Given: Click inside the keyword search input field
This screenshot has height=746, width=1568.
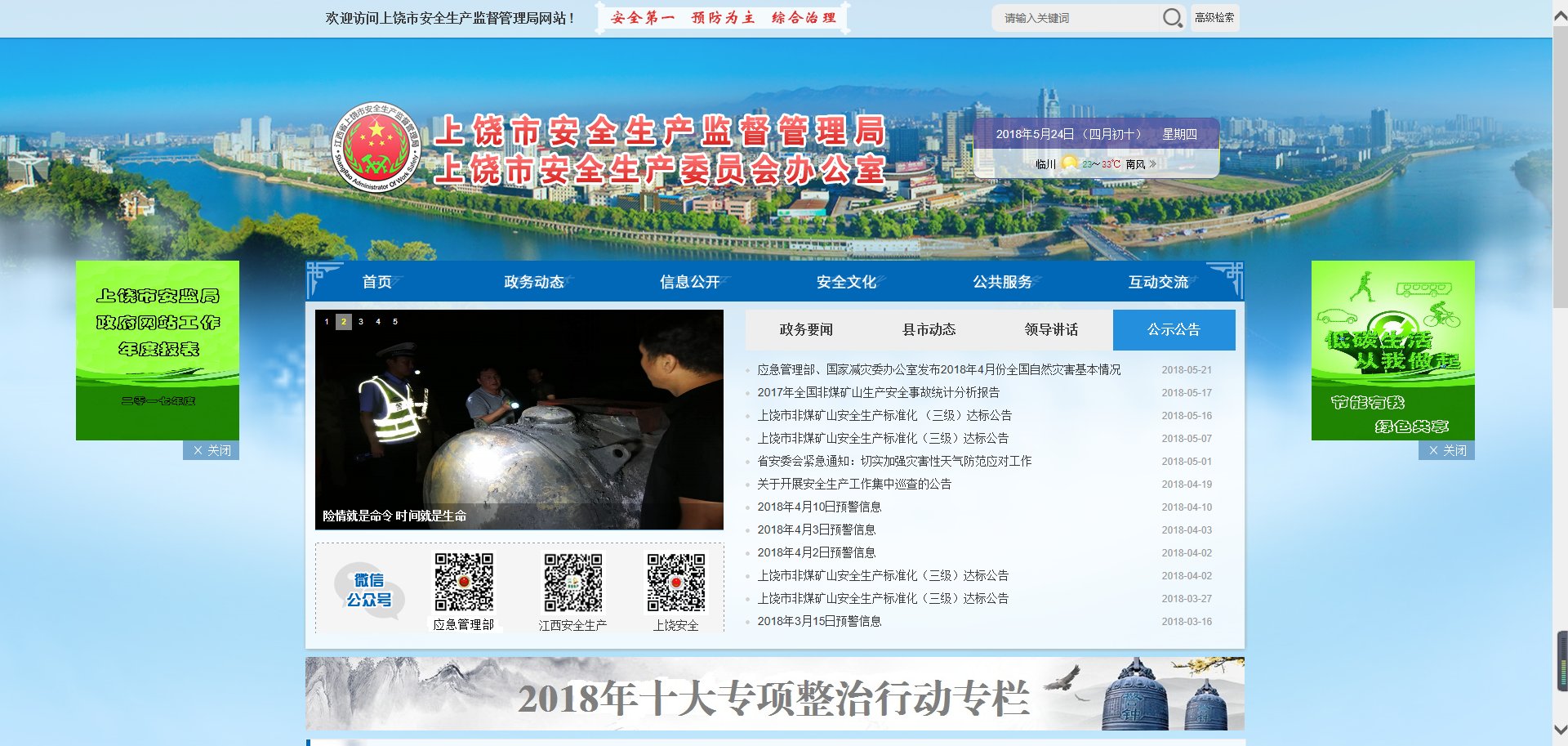Looking at the screenshot, I should coord(1078,17).
